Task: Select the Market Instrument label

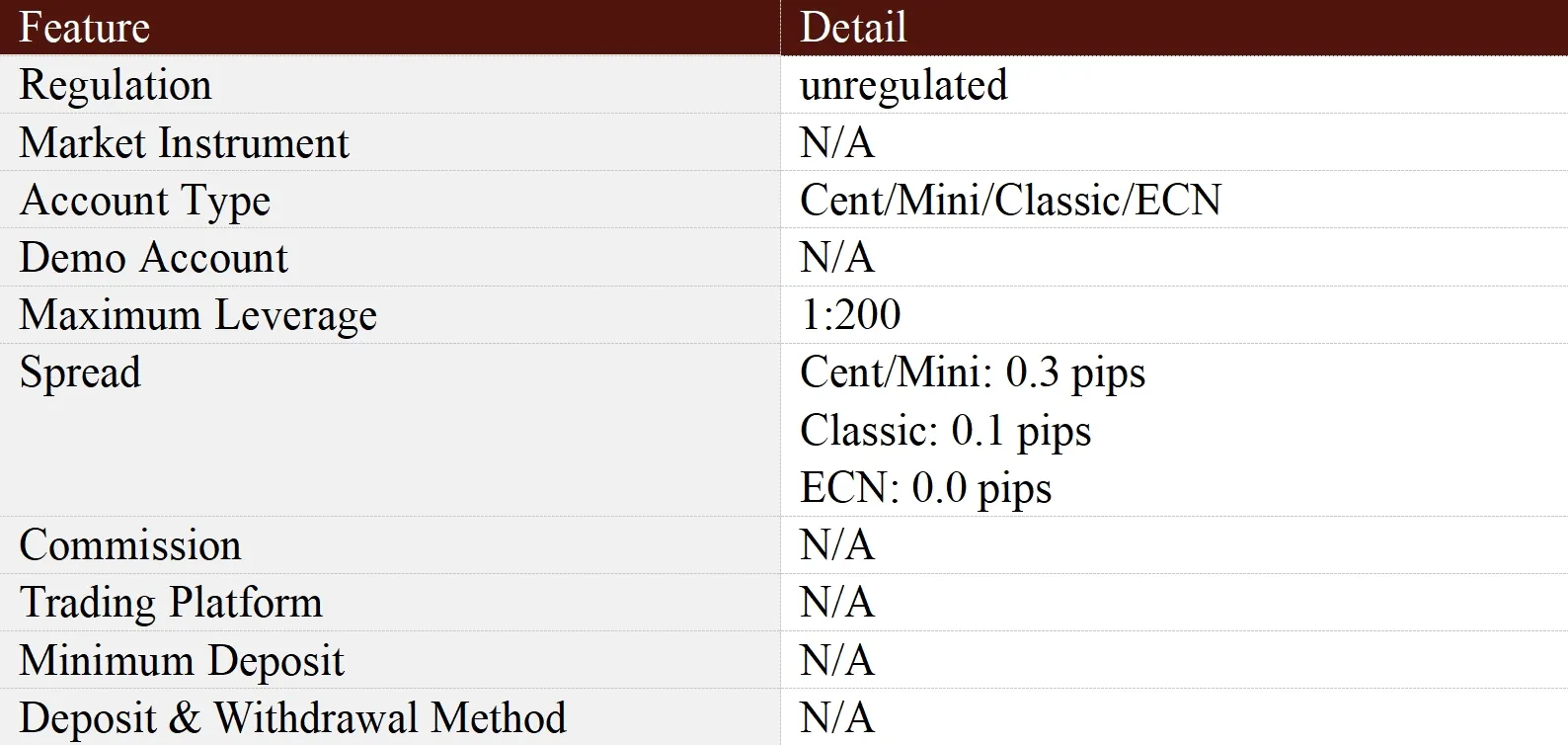Action: (185, 142)
